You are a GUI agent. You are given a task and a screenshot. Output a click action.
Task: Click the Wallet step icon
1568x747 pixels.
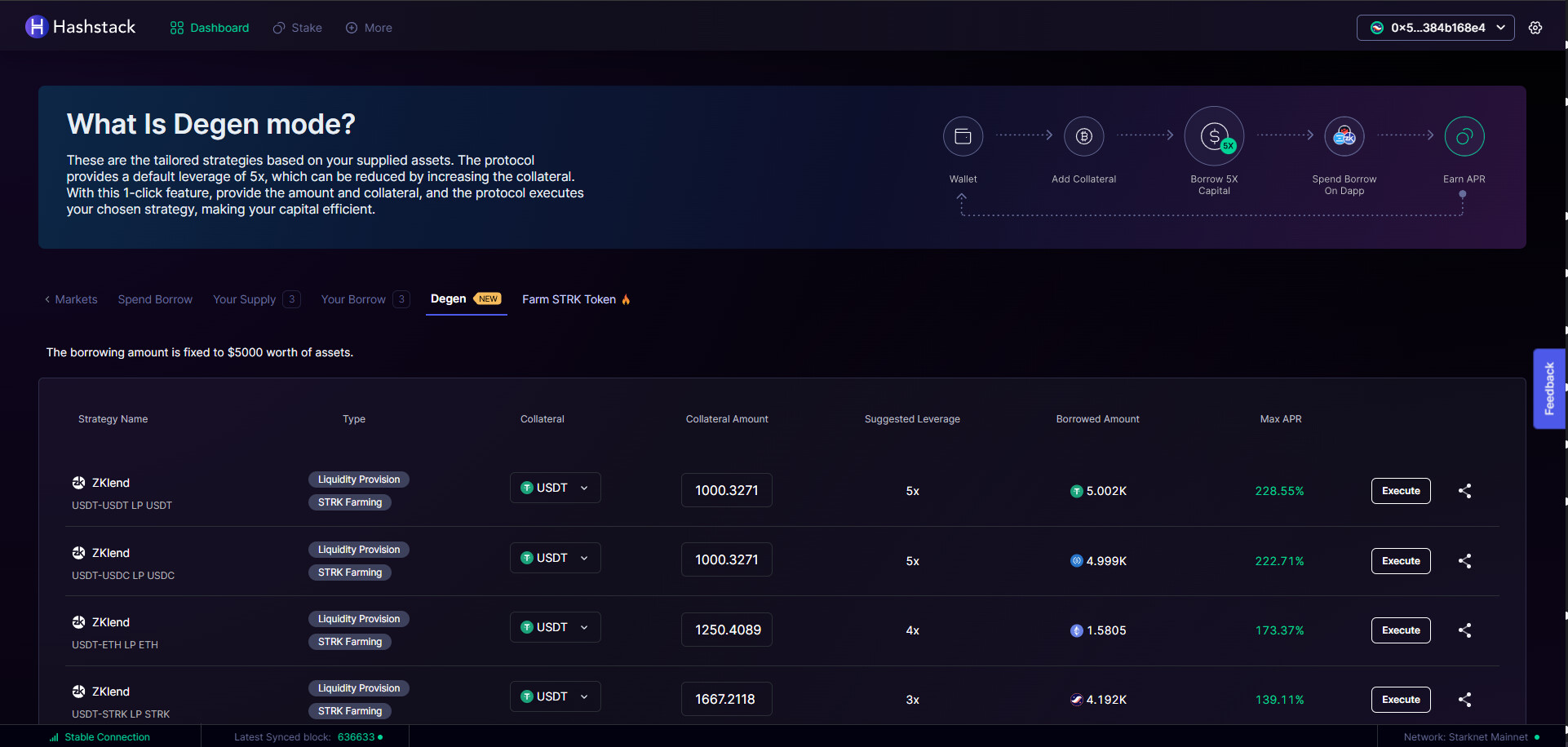click(963, 136)
